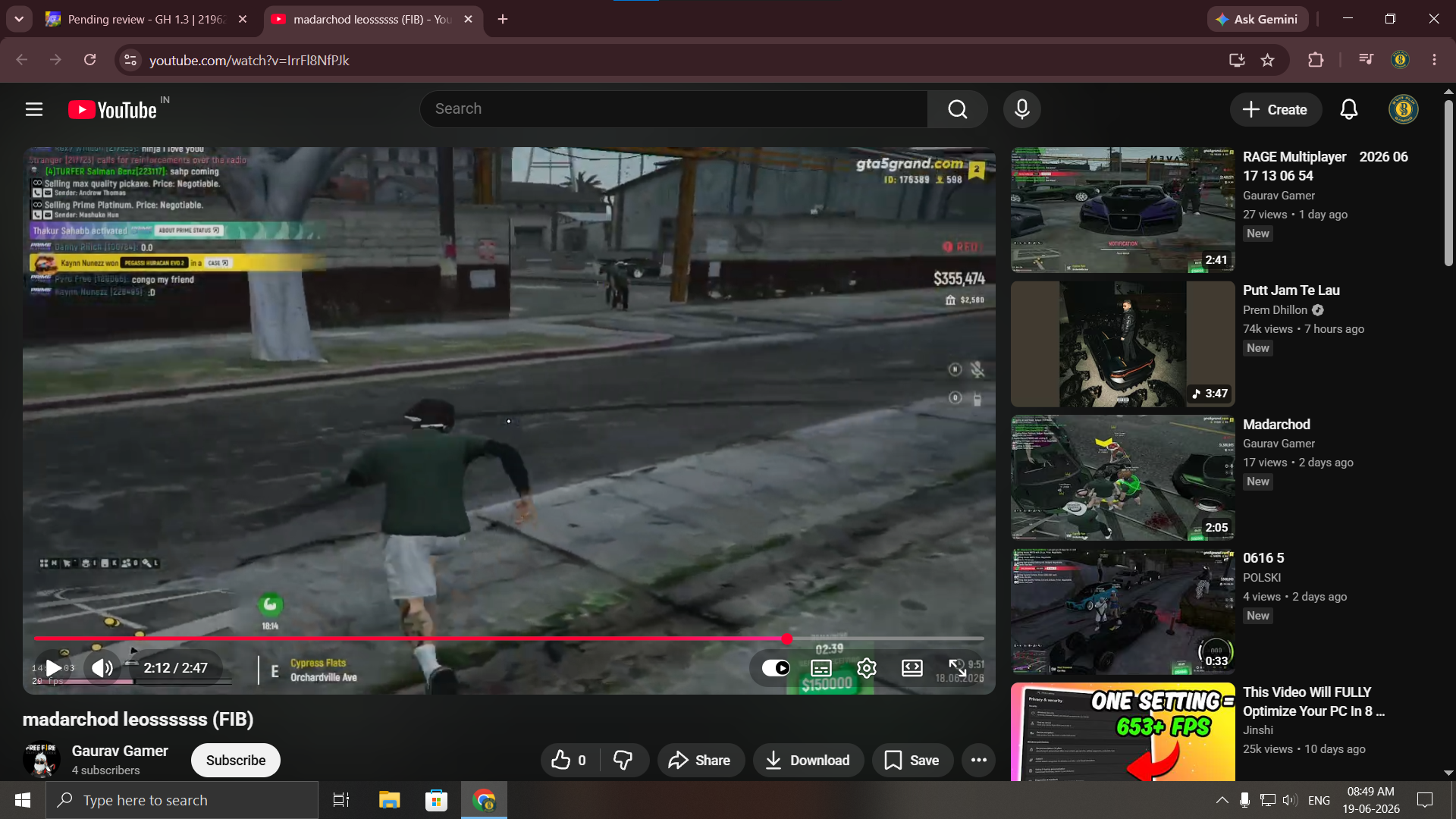Expand the tab search dropdown
The width and height of the screenshot is (1456, 819).
coord(19,20)
